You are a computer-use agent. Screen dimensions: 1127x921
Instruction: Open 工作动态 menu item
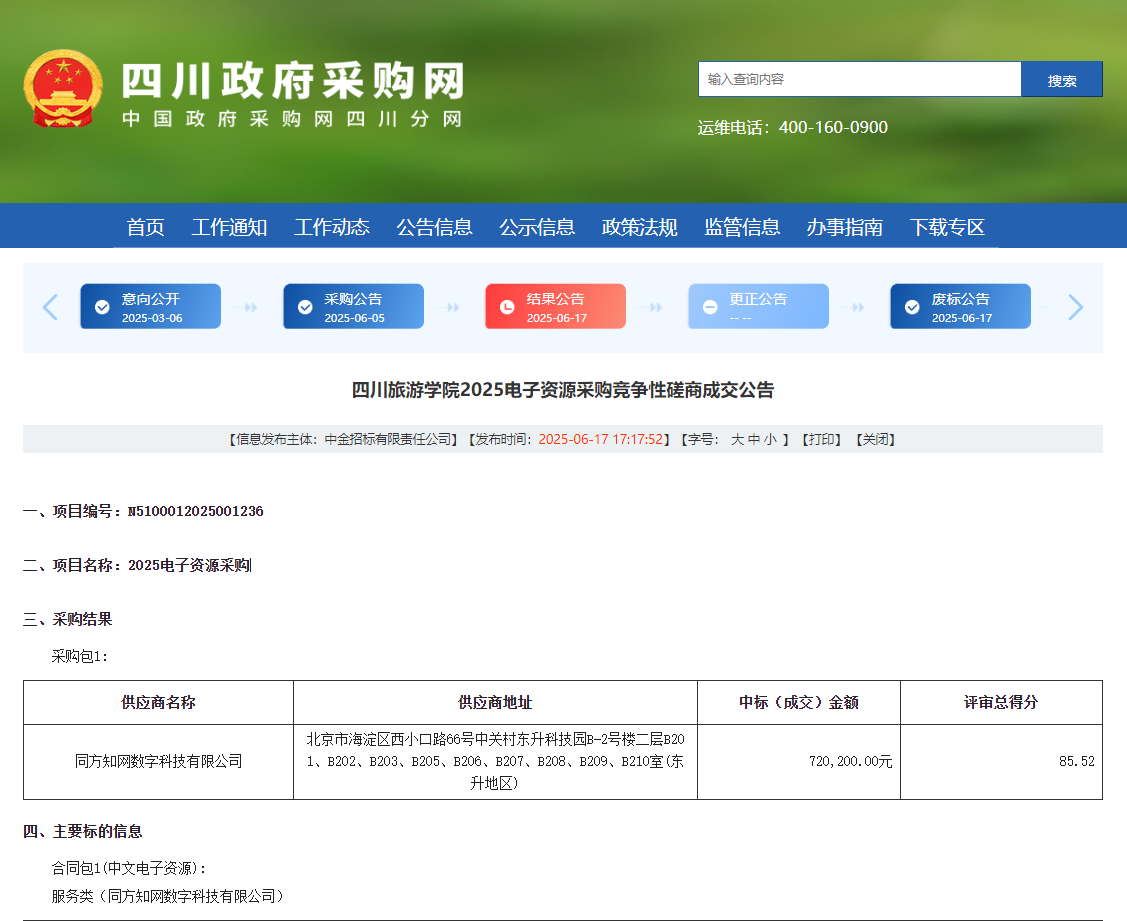click(x=332, y=227)
